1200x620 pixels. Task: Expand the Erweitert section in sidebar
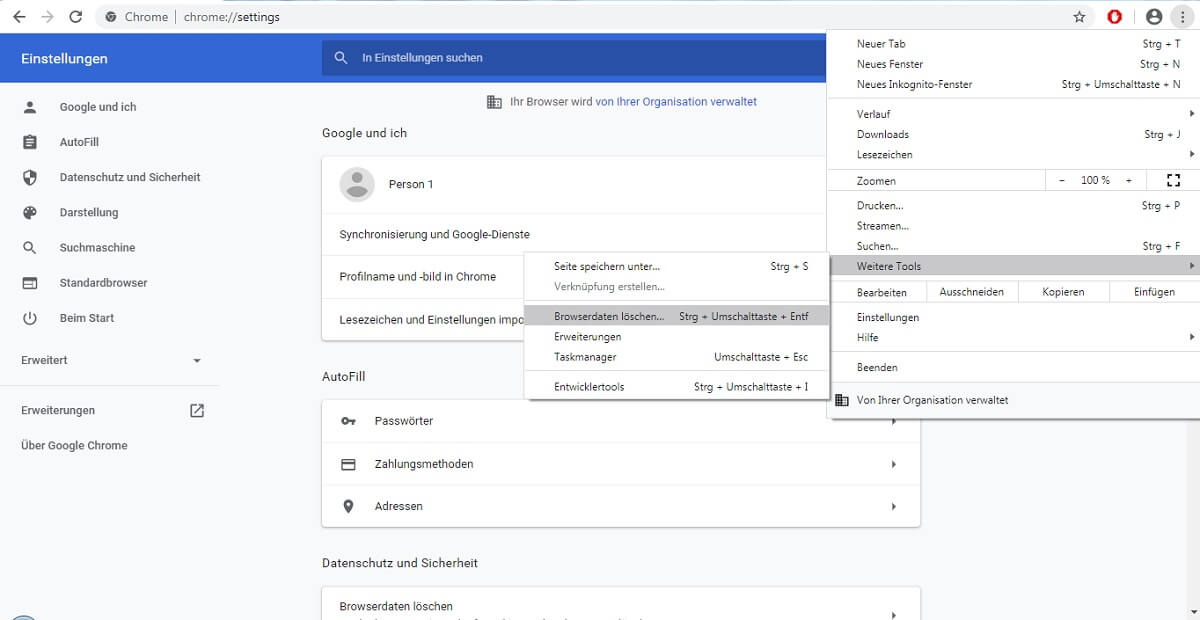(110, 360)
